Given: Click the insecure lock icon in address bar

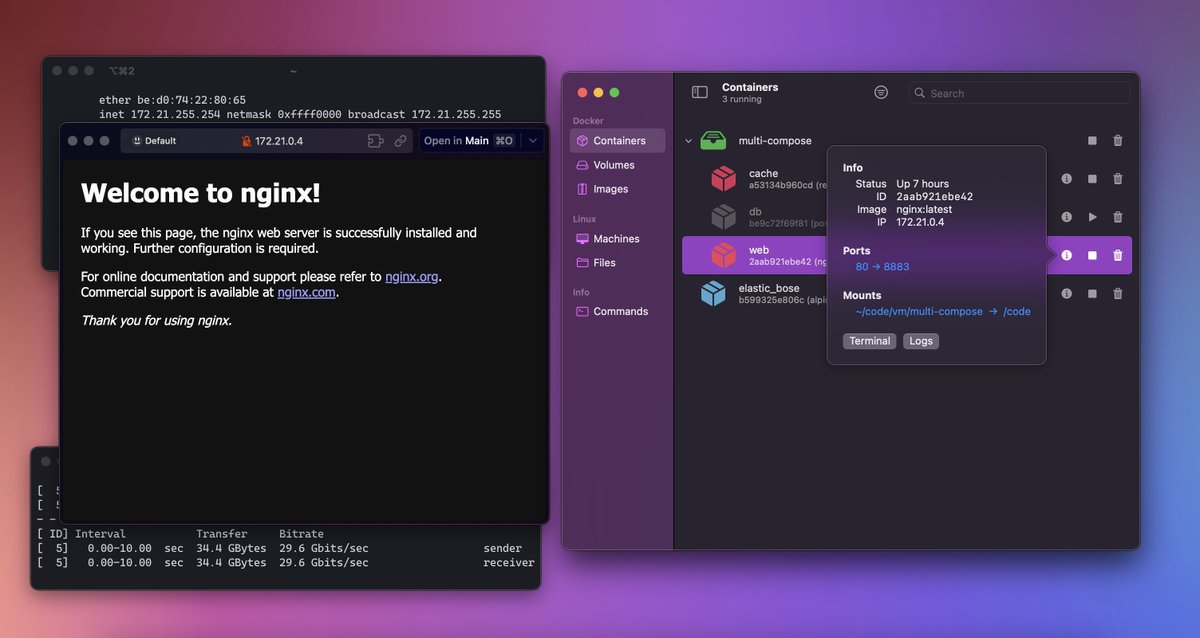Looking at the screenshot, I should (x=247, y=141).
